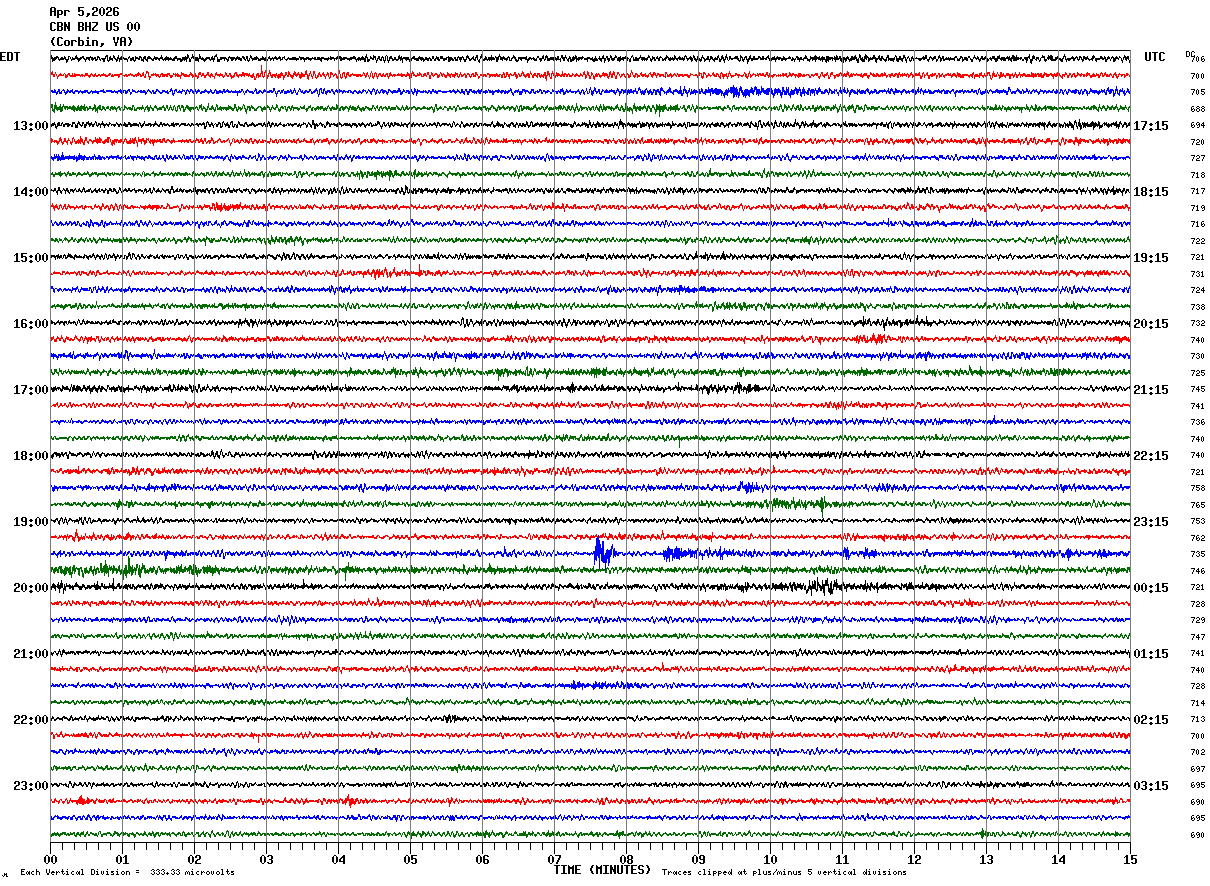Viewport: 1210px width, 886px height.
Task: Click the EDT timezone label
Action: click(x=10, y=57)
